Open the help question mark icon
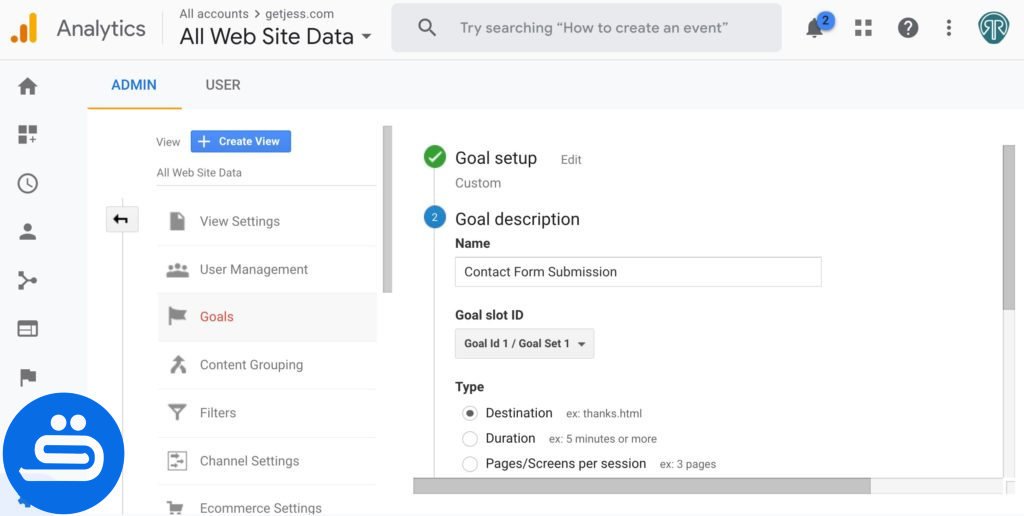Image resolution: width=1024 pixels, height=516 pixels. (x=908, y=27)
